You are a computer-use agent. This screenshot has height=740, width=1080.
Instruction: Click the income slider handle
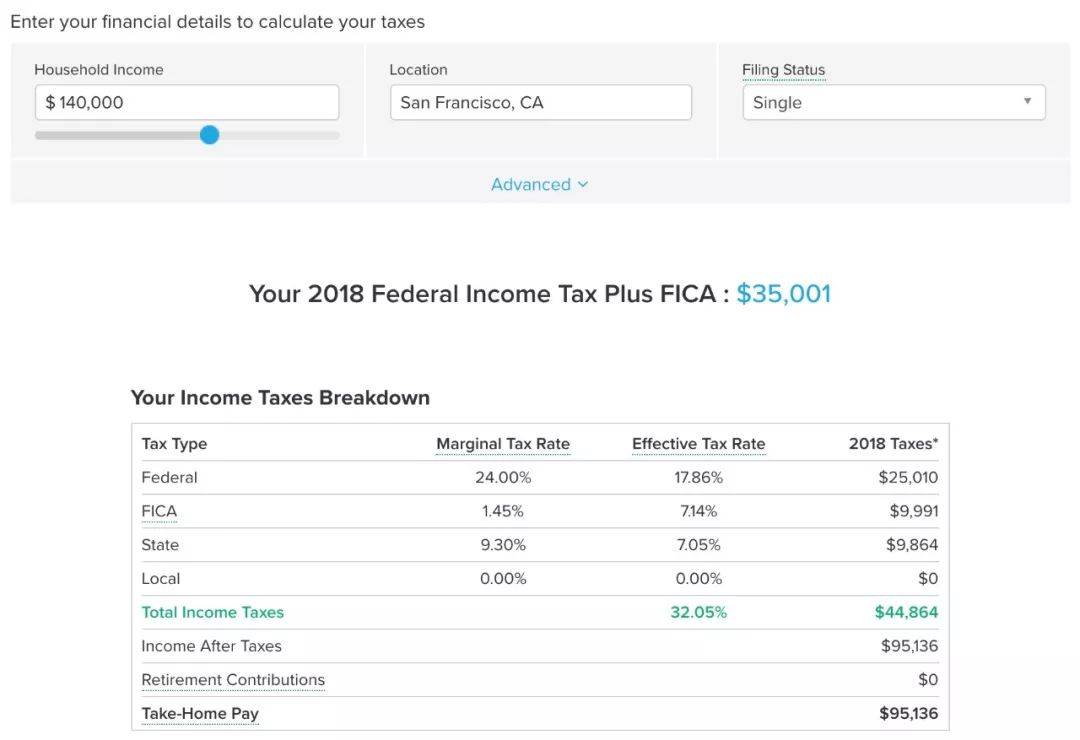click(209, 135)
